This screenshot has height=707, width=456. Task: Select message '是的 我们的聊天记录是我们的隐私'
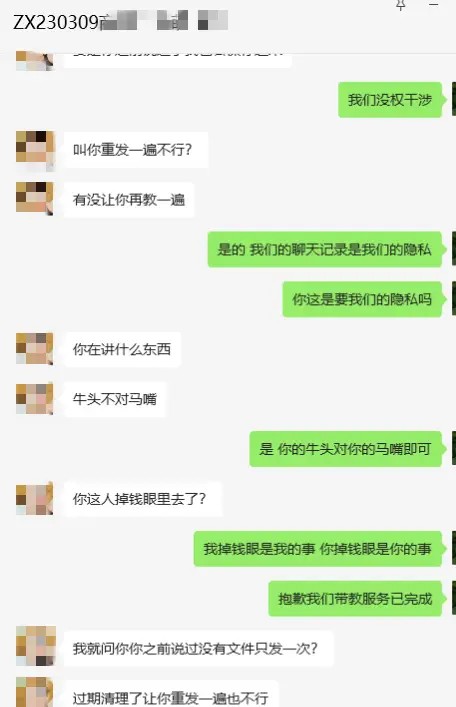click(324, 249)
